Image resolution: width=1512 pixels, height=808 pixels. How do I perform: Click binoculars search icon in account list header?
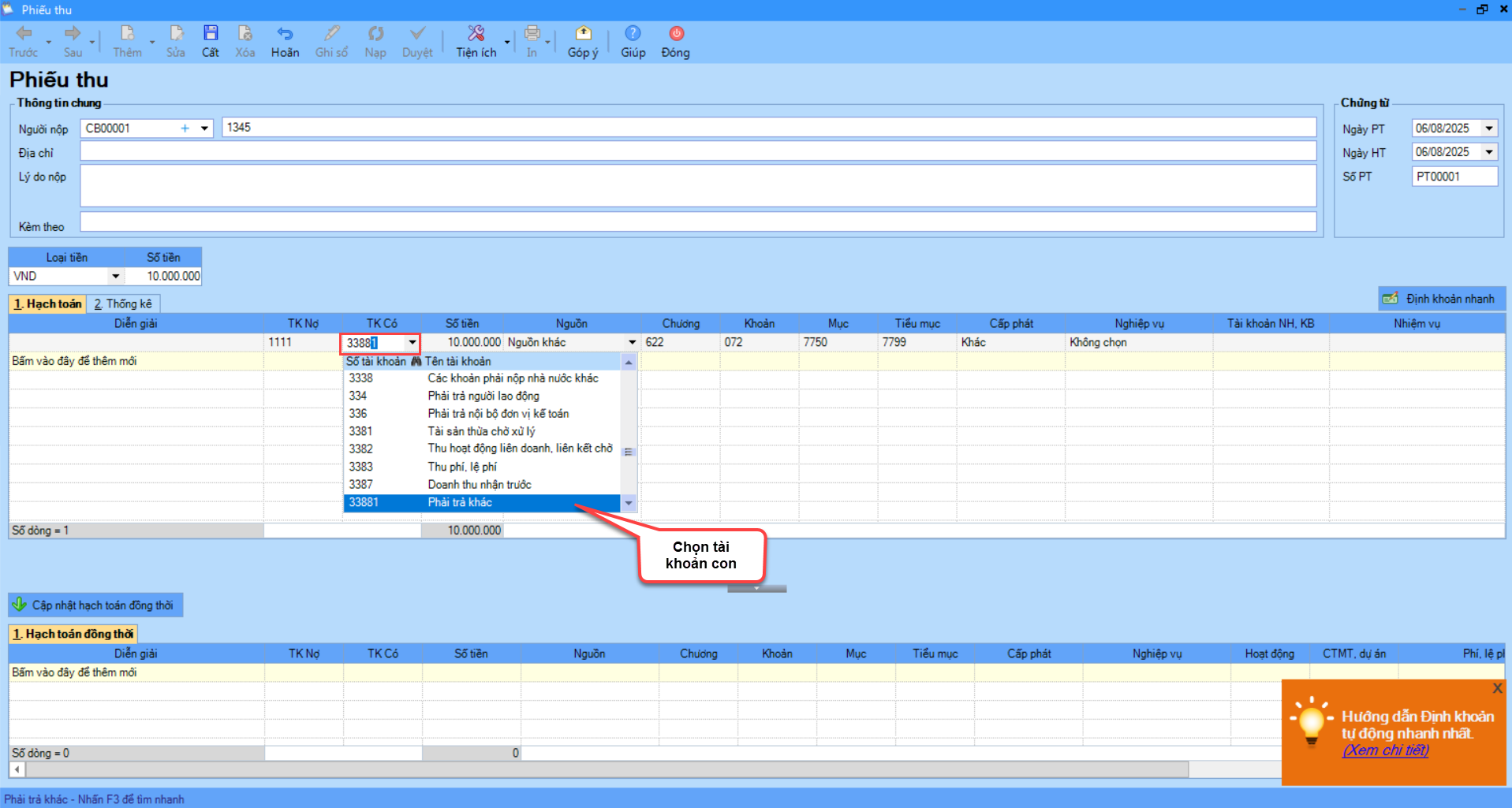(x=416, y=361)
